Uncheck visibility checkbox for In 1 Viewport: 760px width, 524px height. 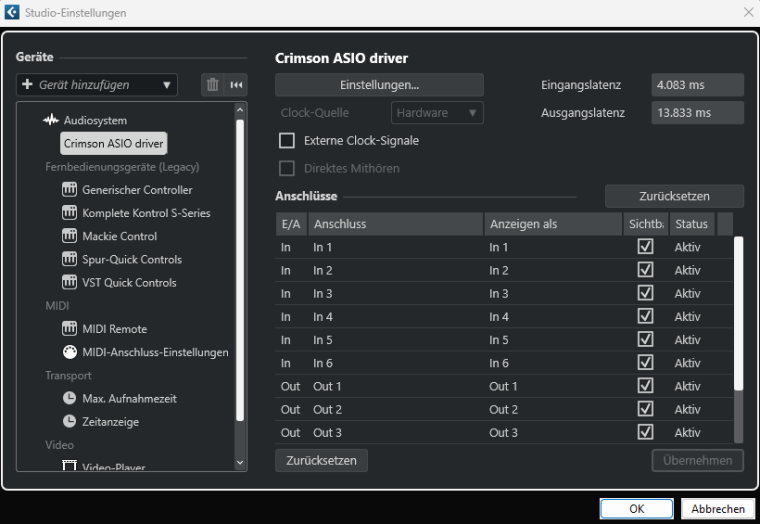click(x=645, y=247)
